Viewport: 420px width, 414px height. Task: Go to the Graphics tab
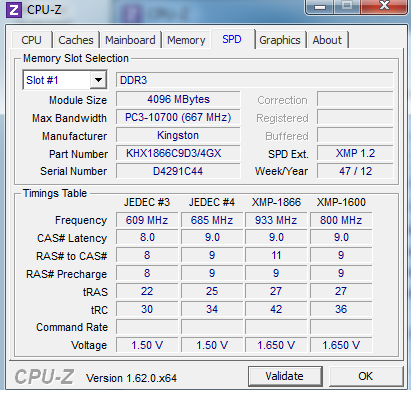tap(280, 40)
